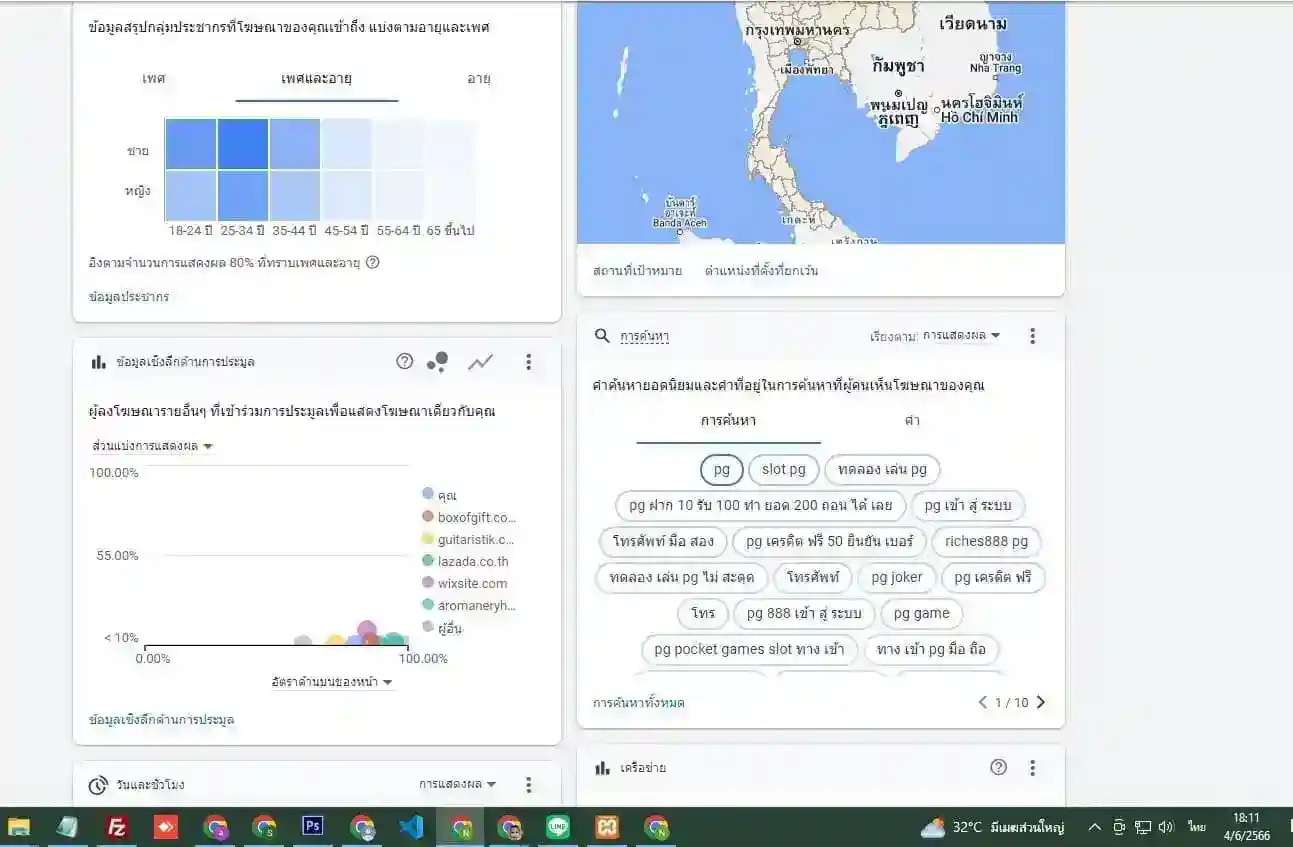Open the three-dot menu on the auction insights card
The width and height of the screenshot is (1293, 847).
528,363
